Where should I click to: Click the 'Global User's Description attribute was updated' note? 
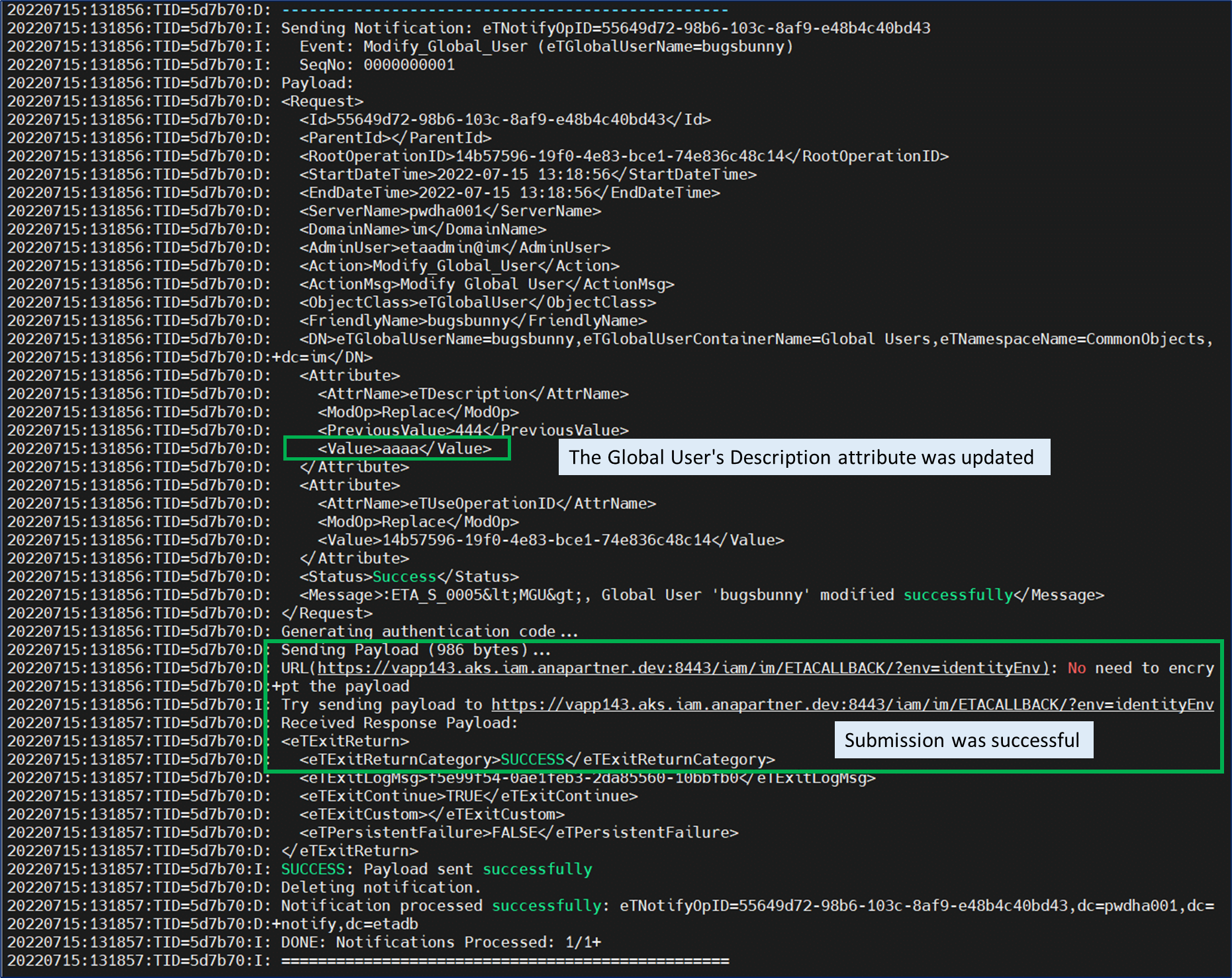coord(803,457)
